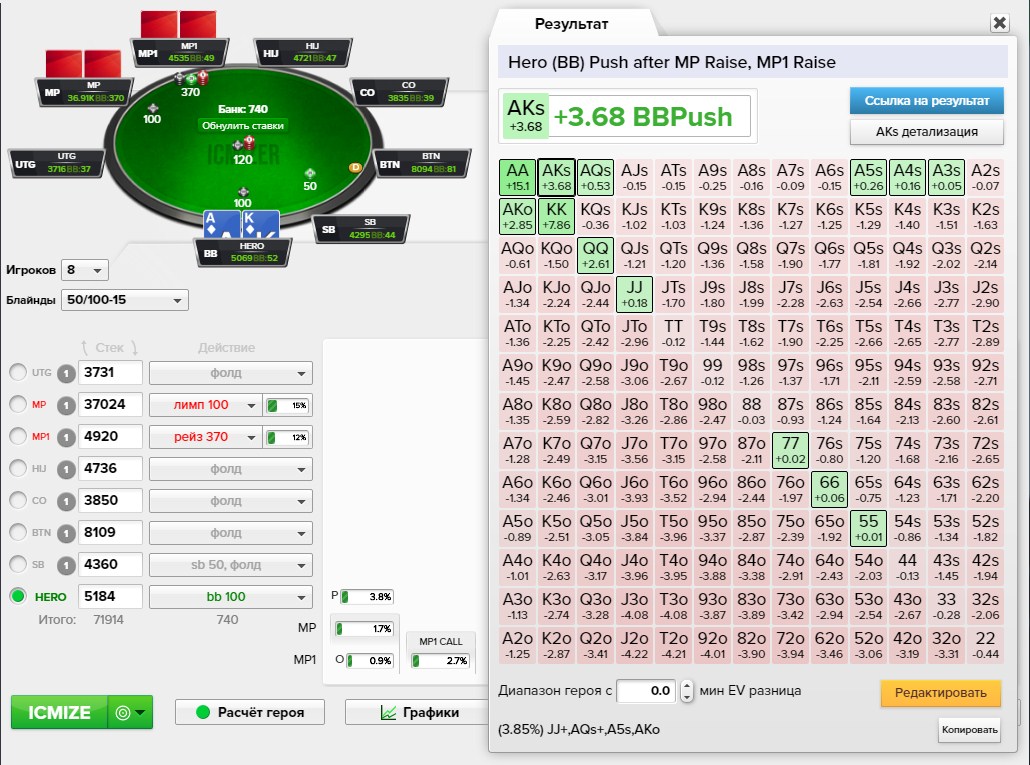Open BTN action dropdown

pyautogui.click(x=231, y=533)
